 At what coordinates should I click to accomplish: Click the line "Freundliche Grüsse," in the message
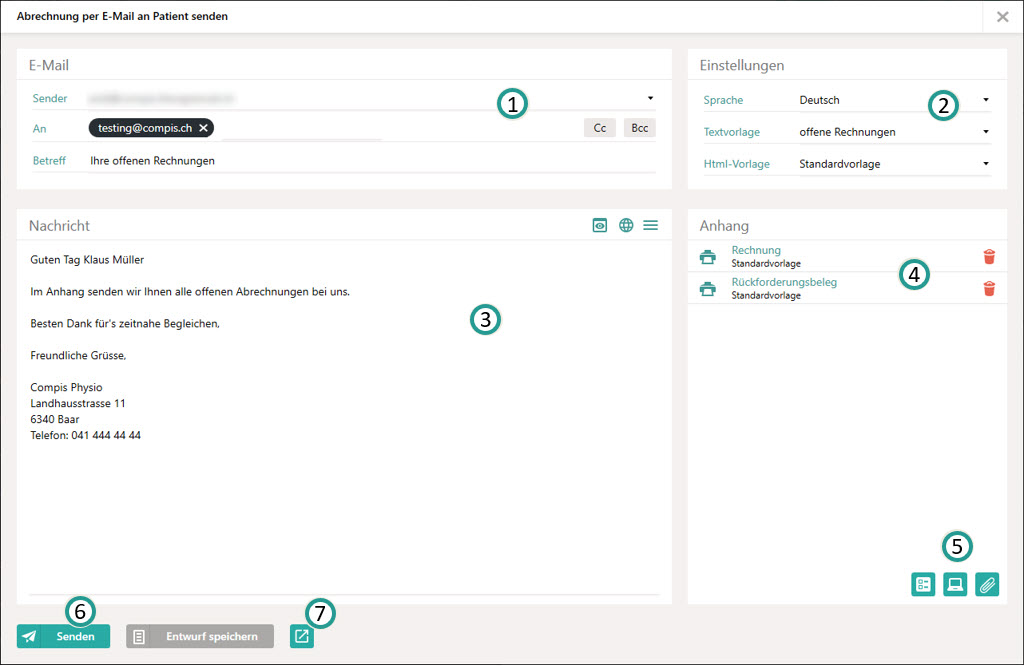[x=78, y=356]
